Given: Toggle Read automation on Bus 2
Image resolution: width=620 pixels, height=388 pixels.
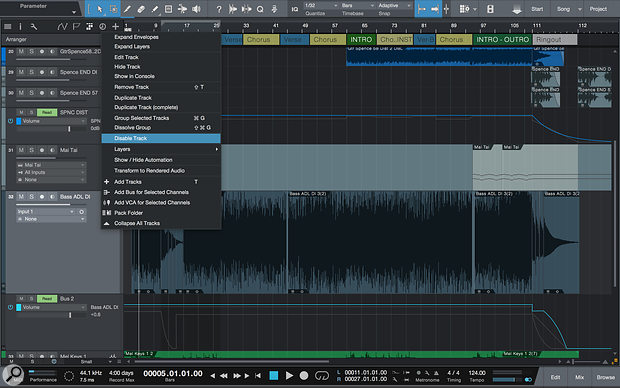Looking at the screenshot, I should [47, 299].
